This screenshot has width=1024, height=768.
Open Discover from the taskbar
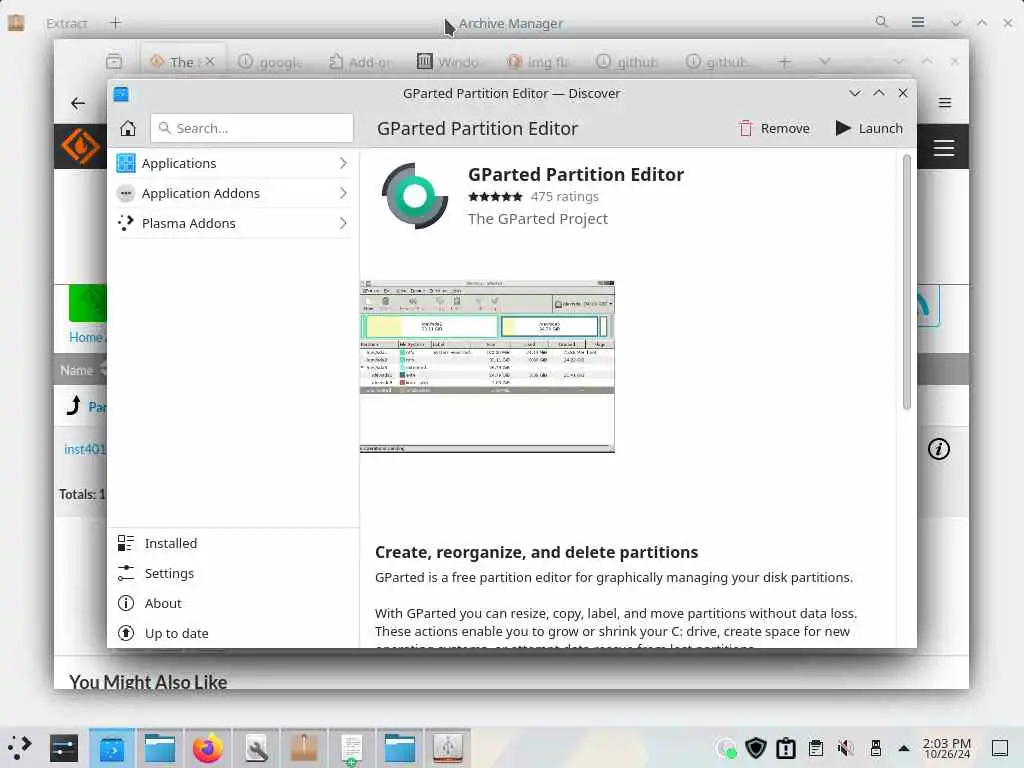pos(112,748)
